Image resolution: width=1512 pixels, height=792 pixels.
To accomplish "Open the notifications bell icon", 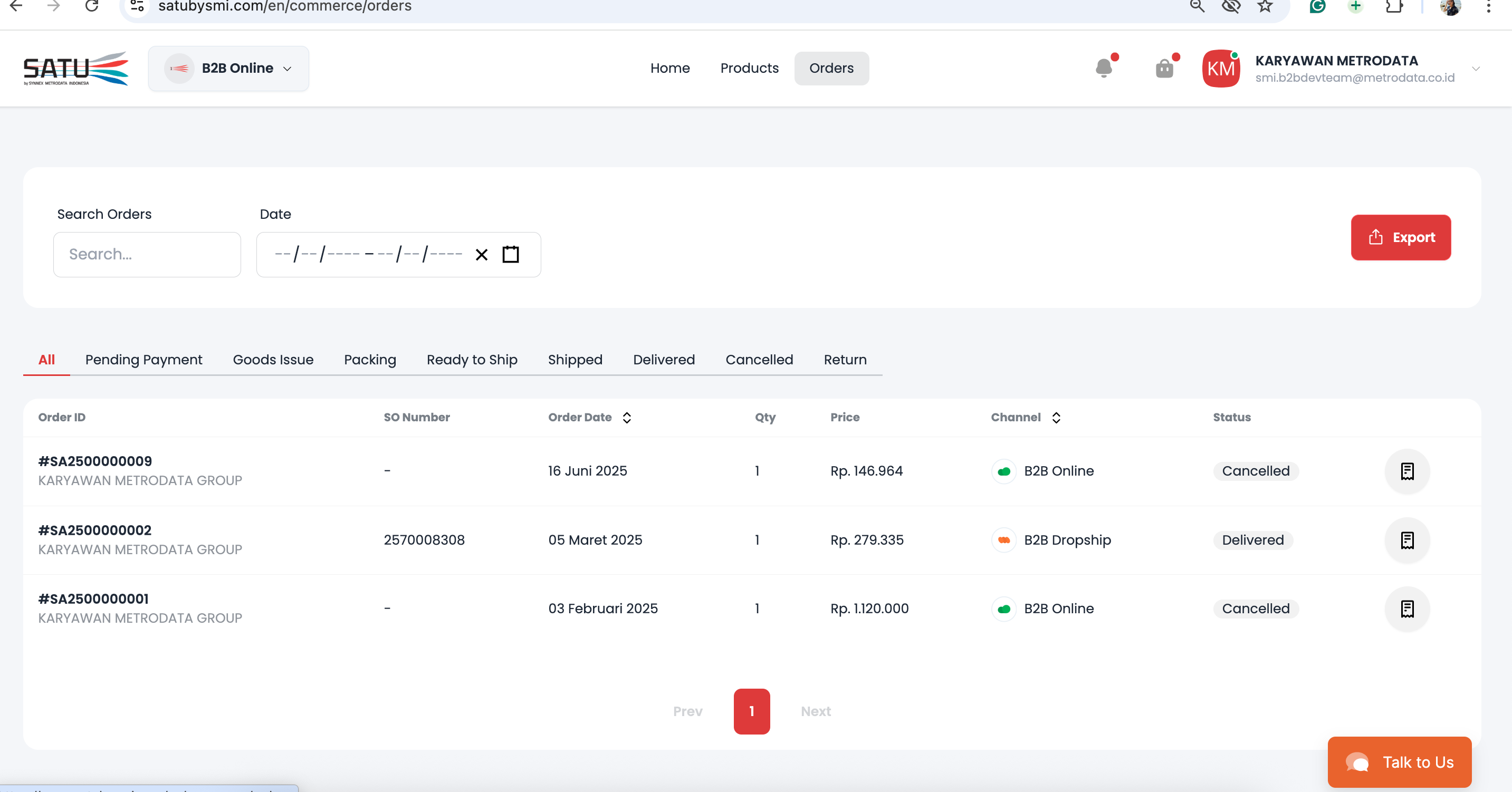I will (x=1104, y=68).
